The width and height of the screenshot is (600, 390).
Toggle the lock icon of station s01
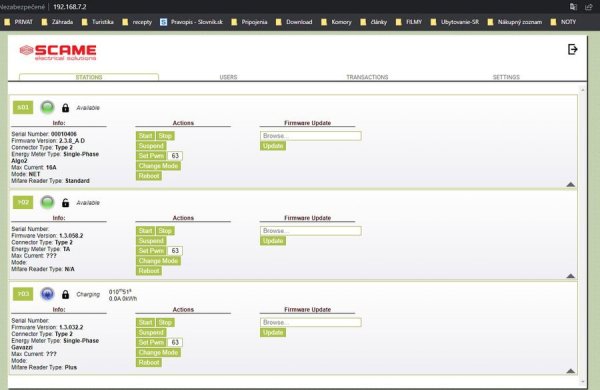(65, 108)
